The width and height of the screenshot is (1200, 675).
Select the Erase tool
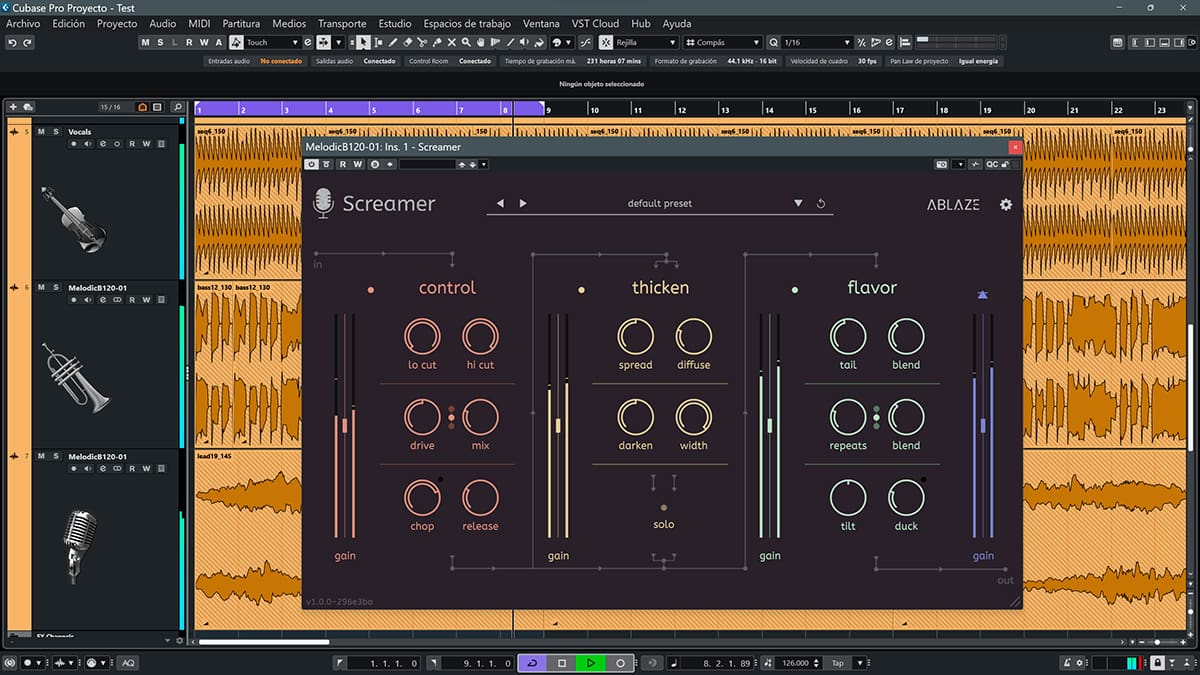[x=408, y=43]
